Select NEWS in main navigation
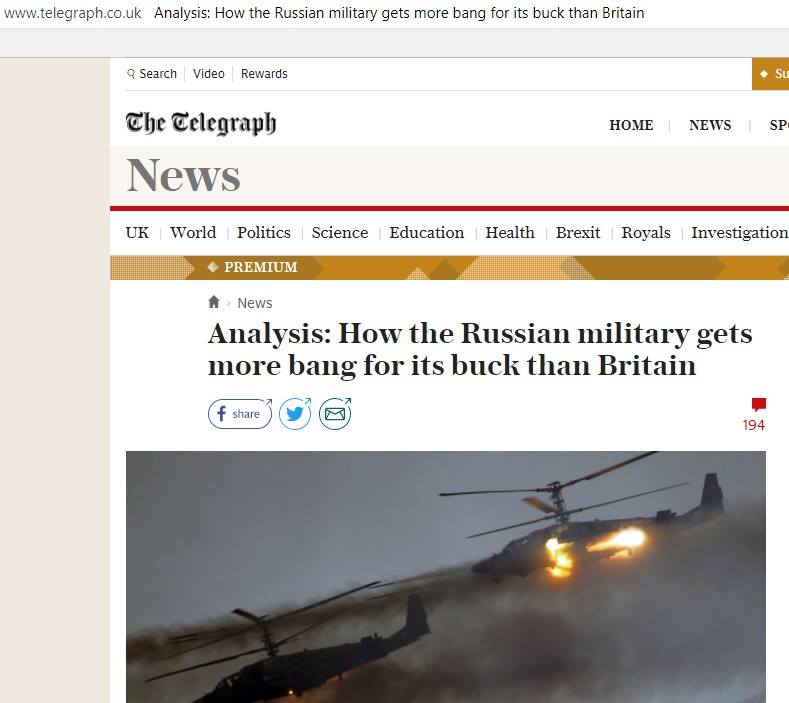The image size is (789, 703). click(x=710, y=125)
